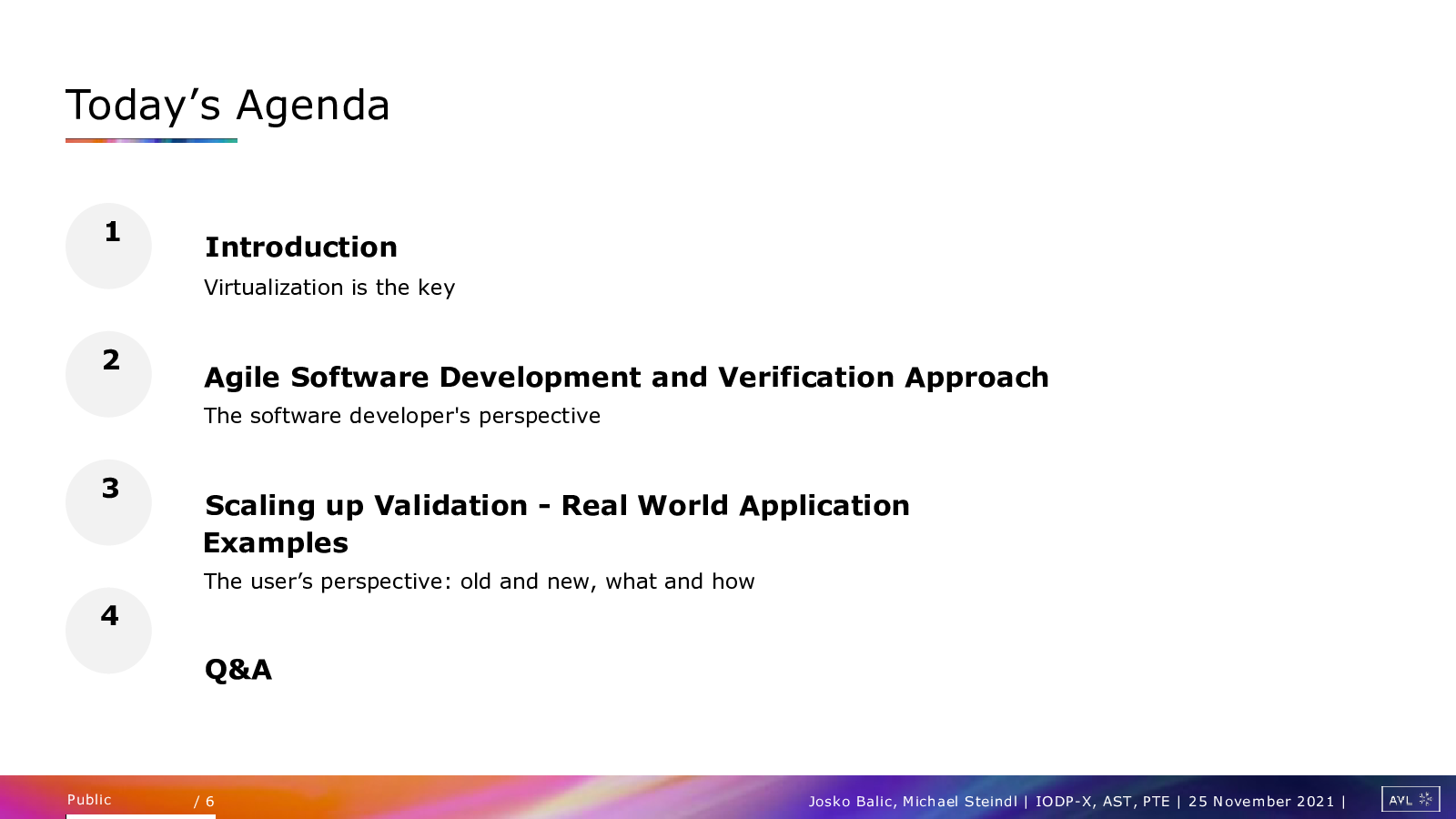The image size is (1456, 819).
Task: Select the number 1 agenda circle
Action: point(108,246)
